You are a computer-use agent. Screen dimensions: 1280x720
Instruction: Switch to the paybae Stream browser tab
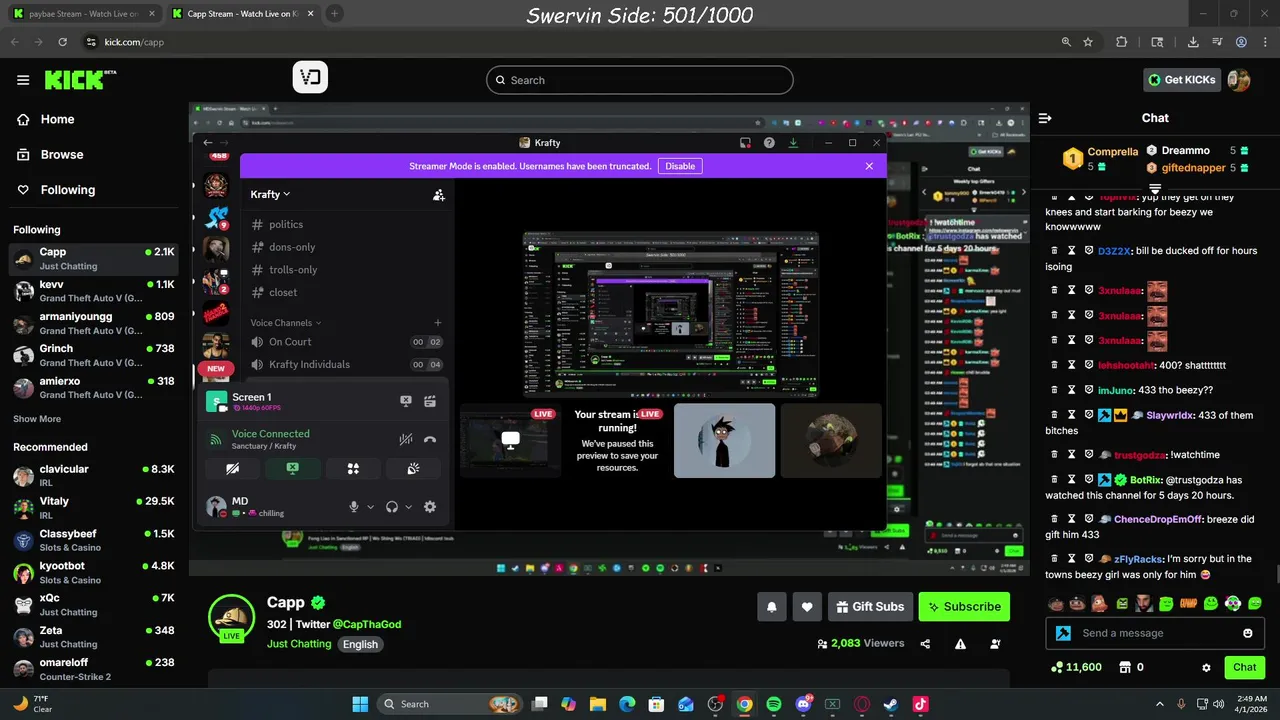83,13
